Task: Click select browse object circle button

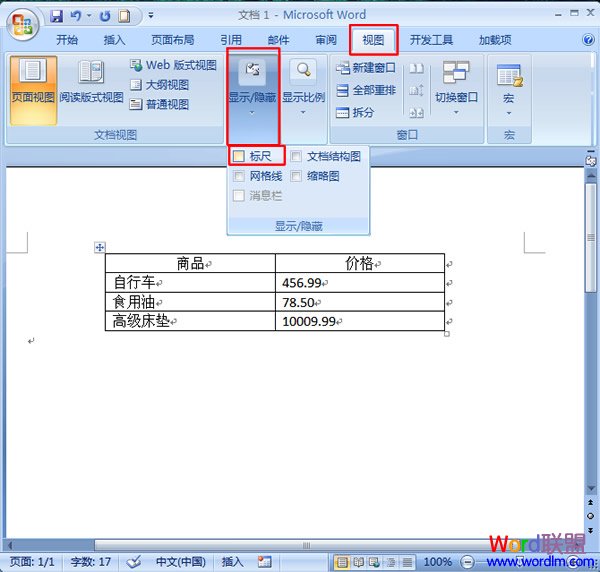Action: tap(590, 516)
